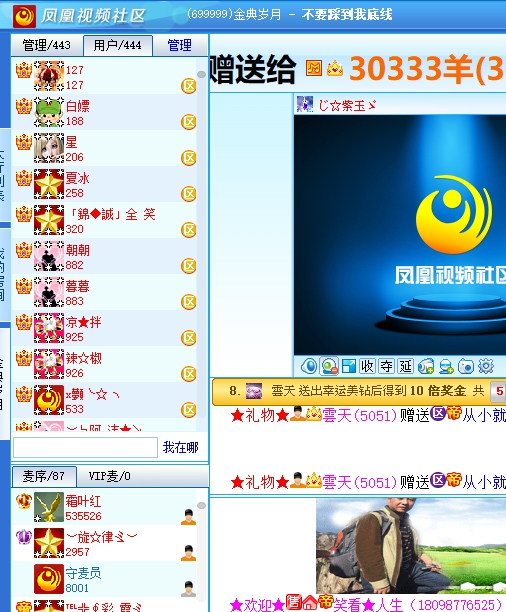Click the user search input field
The image size is (506, 612).
[x=86, y=447]
